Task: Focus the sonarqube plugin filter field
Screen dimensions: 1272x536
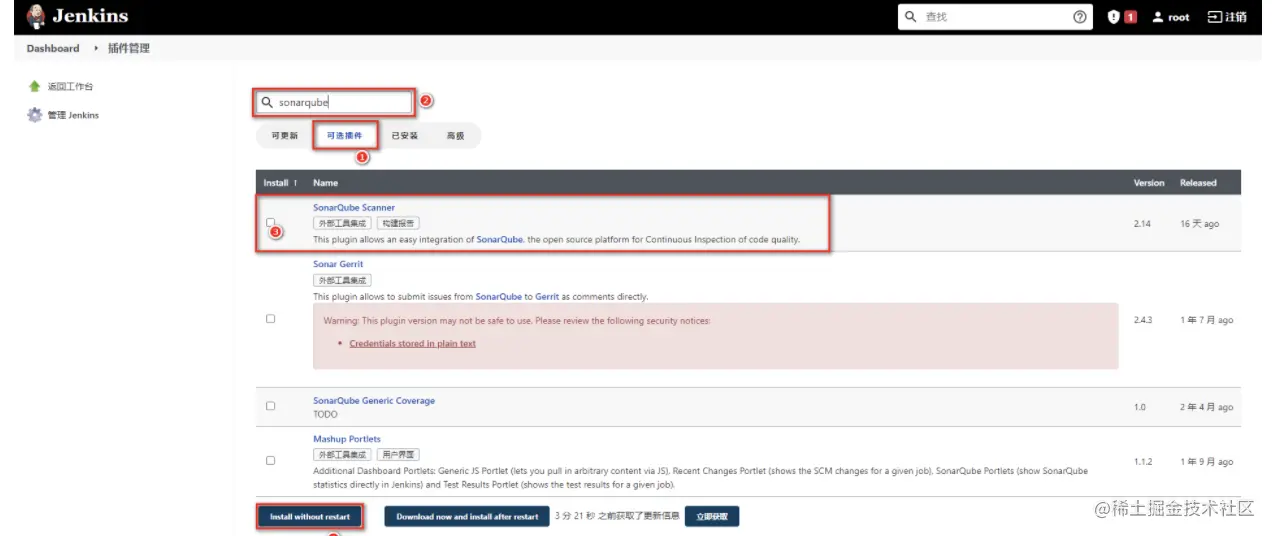Action: [x=333, y=102]
